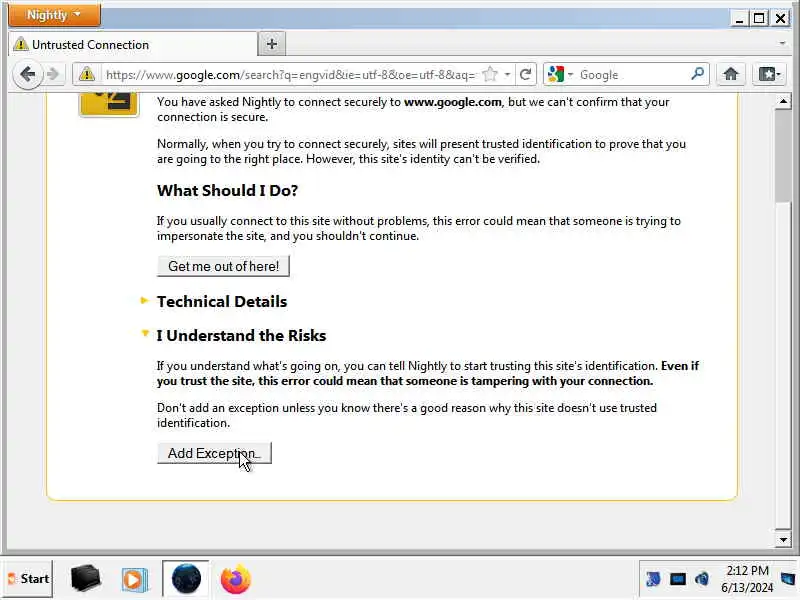Click the vertical scrollbar thumb
This screenshot has height=600, width=800.
click(x=783, y=156)
